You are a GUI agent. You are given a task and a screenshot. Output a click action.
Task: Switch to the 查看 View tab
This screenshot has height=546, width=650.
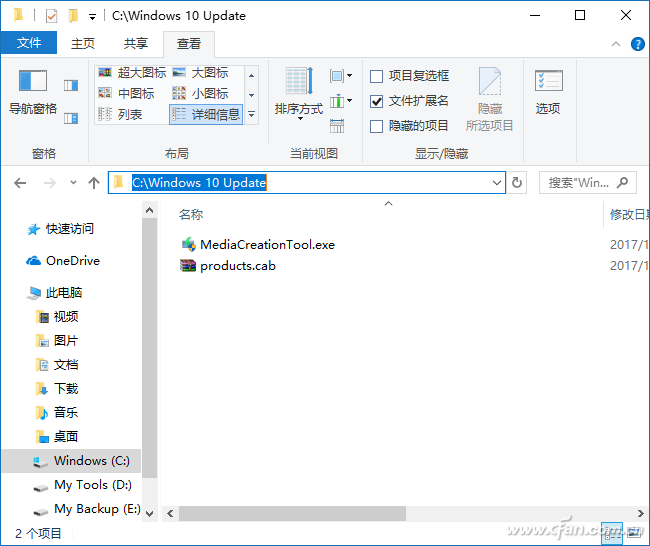189,44
